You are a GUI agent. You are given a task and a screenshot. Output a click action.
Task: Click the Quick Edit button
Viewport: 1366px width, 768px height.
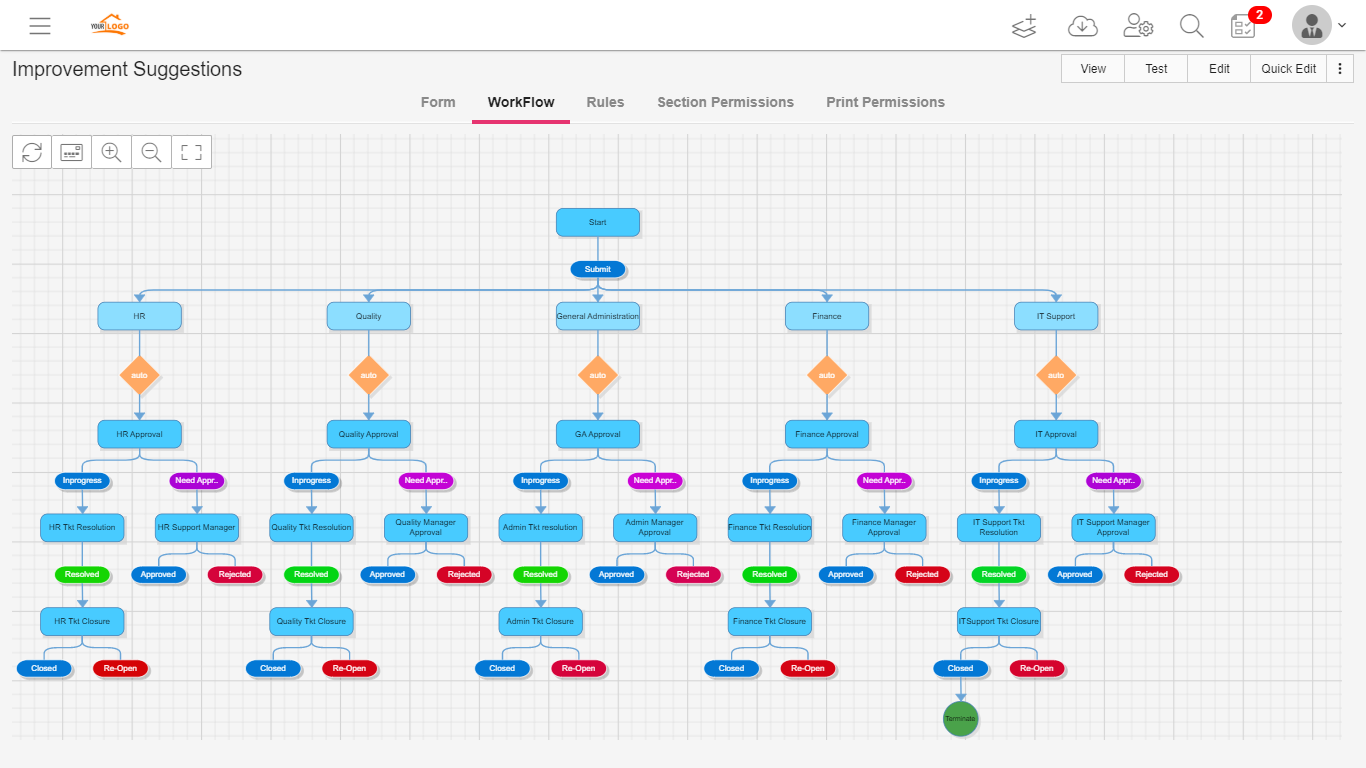[x=1288, y=69]
